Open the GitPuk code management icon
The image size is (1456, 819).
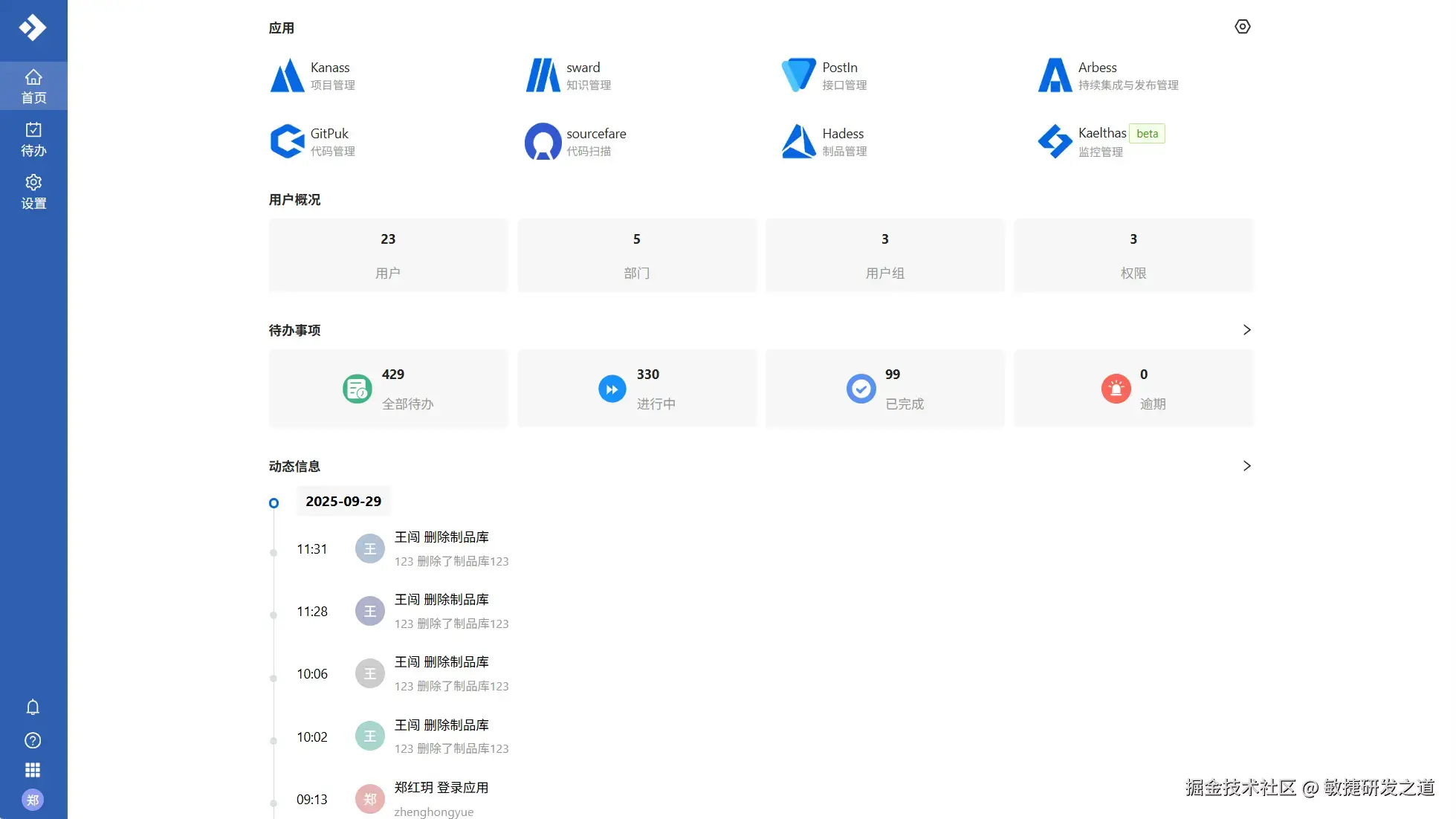[x=287, y=141]
